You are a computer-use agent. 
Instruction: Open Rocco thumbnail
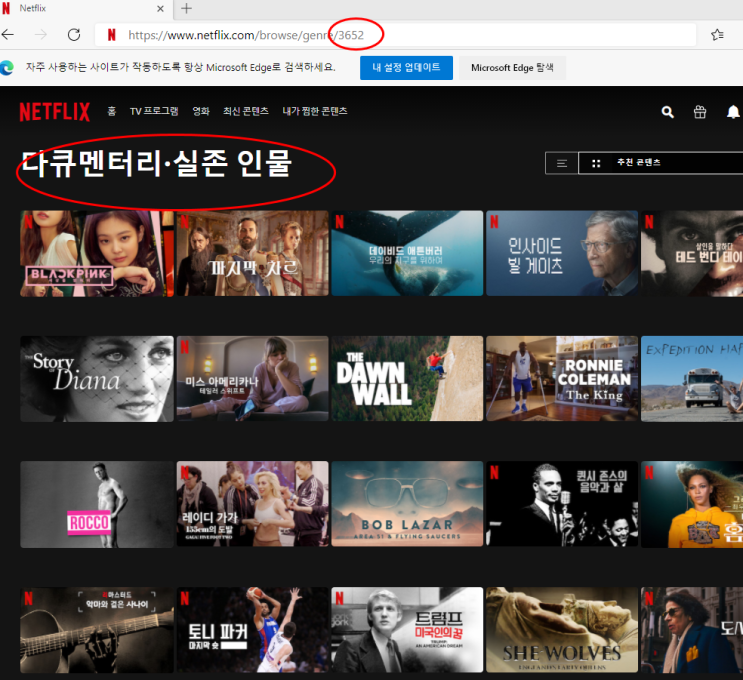(97, 504)
